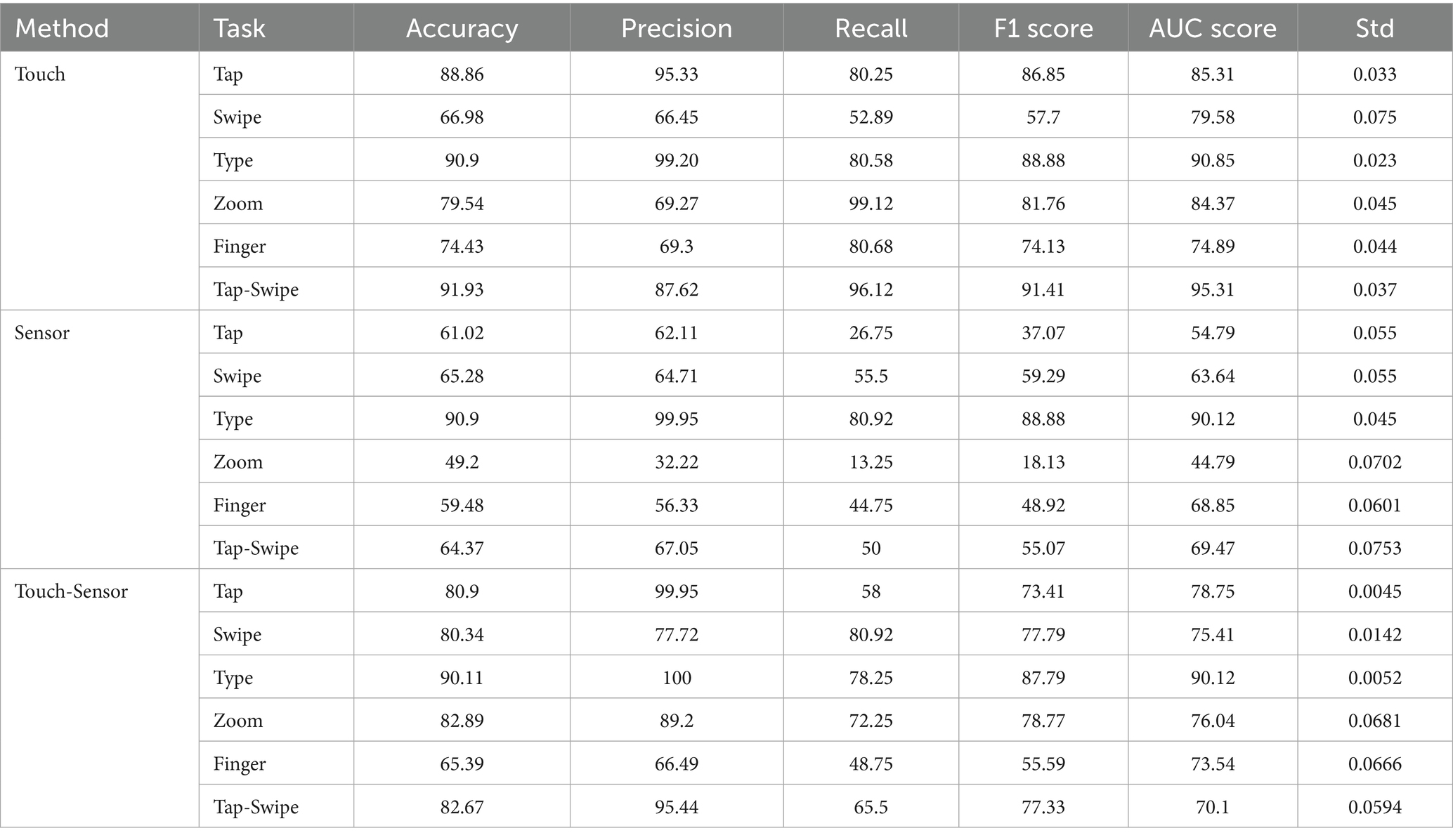Click the 88.86 accuracy cell
Image resolution: width=1453 pixels, height=840 pixels.
[x=462, y=74]
